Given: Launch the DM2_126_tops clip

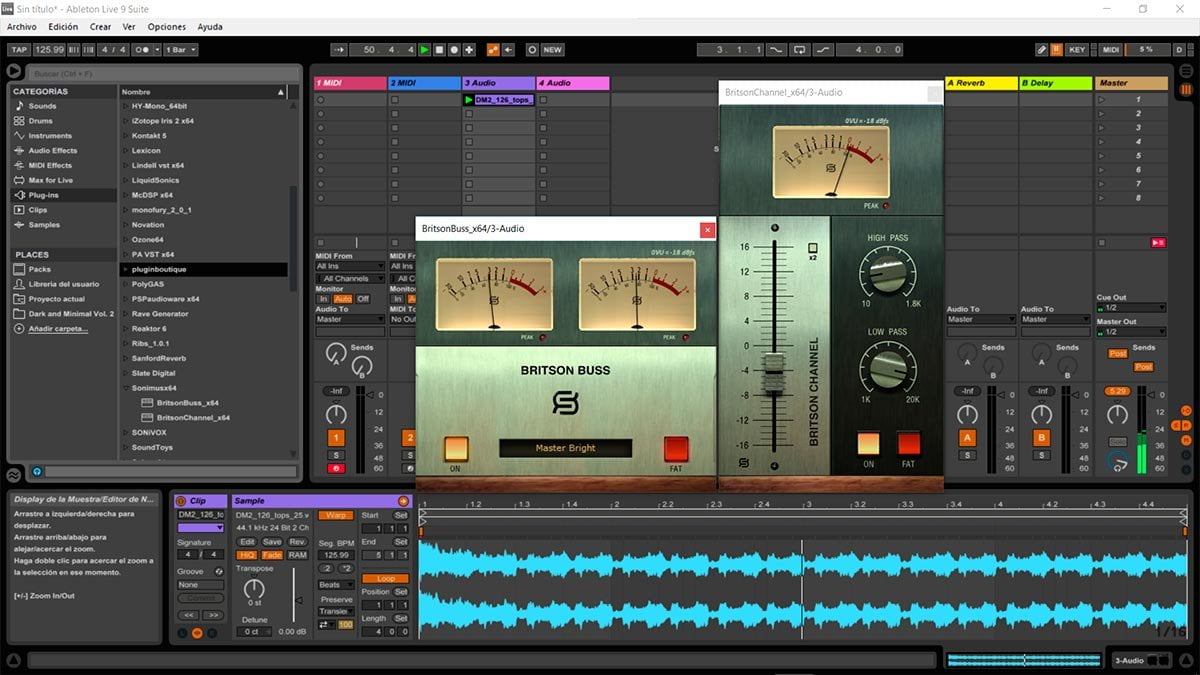Looking at the screenshot, I should (x=469, y=100).
